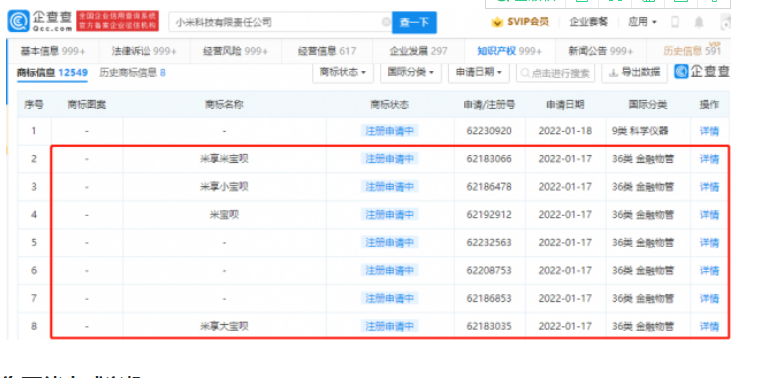759x378 pixels.
Task: Select the 历史商标信息 sub-tab
Action: pos(132,73)
